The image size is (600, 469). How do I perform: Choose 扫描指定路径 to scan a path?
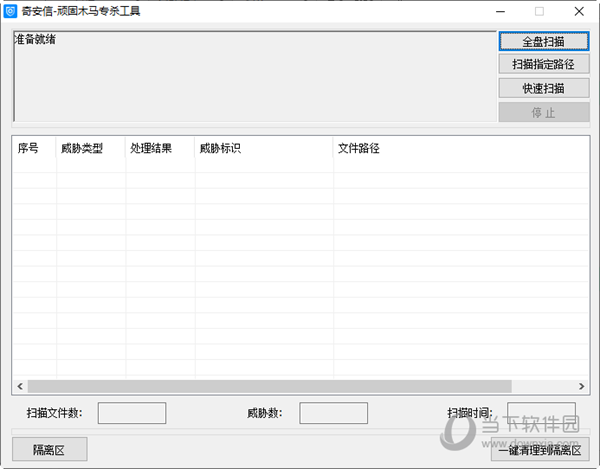click(x=543, y=64)
